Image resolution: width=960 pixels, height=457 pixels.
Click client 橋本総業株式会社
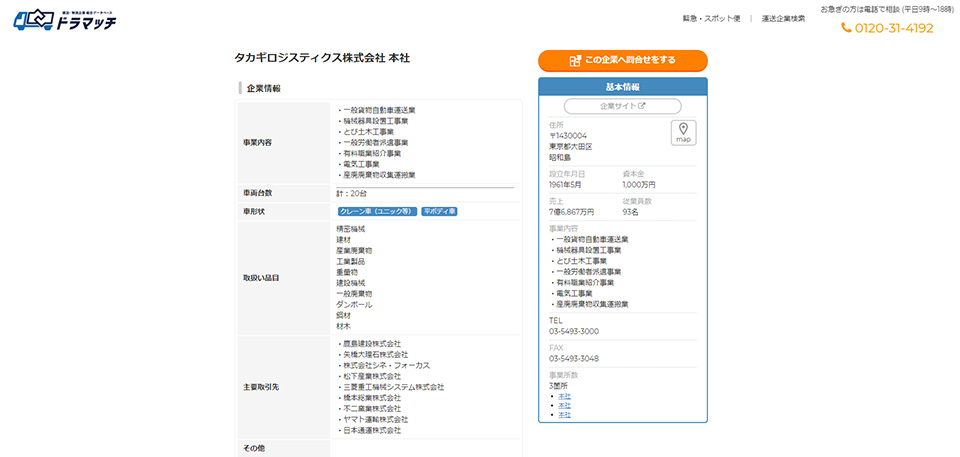coord(372,398)
